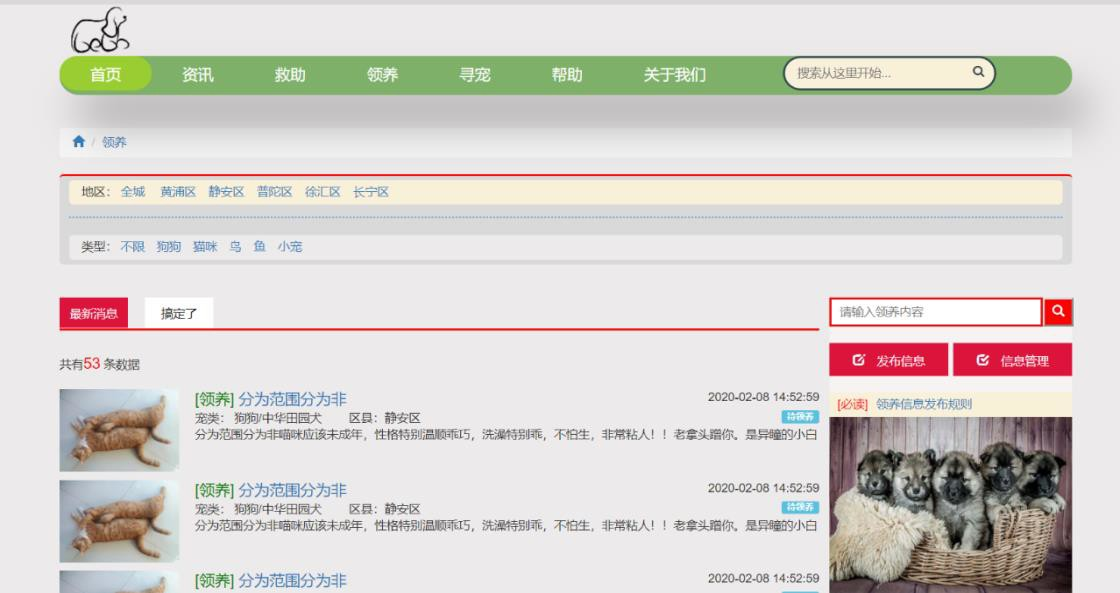This screenshot has width=1120, height=593.
Task: Click the first listing's 狗狗/中华田园犬 text
Action: 279,417
